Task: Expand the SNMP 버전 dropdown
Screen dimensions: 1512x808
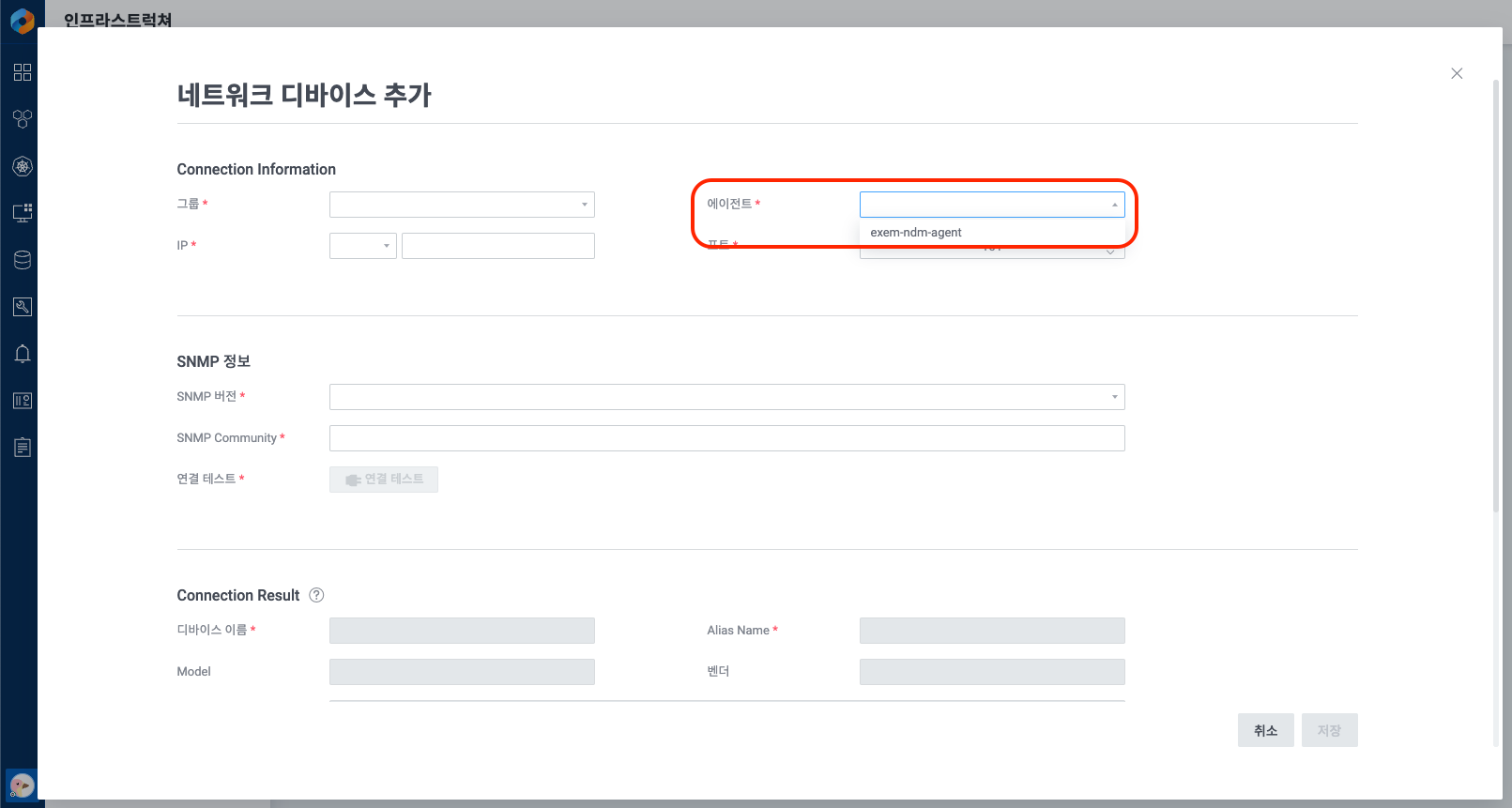Action: click(x=726, y=397)
